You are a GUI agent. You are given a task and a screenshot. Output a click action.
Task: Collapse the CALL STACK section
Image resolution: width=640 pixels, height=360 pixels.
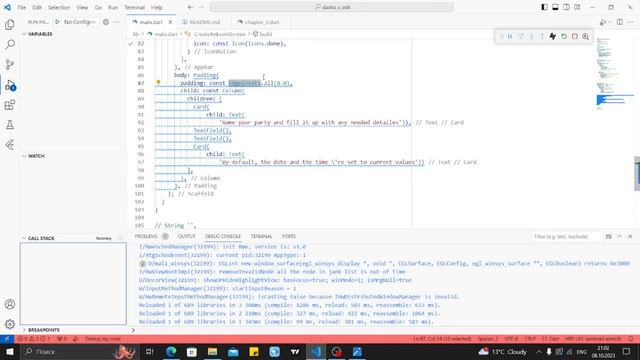[41, 238]
